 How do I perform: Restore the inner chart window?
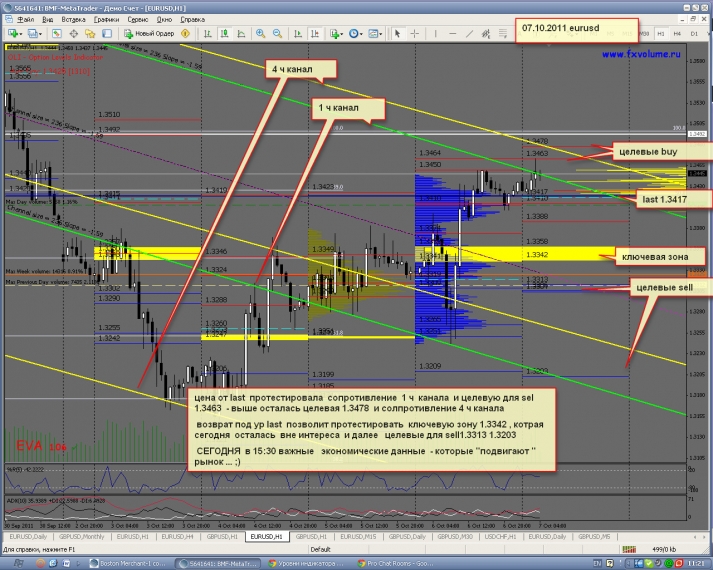coord(693,19)
